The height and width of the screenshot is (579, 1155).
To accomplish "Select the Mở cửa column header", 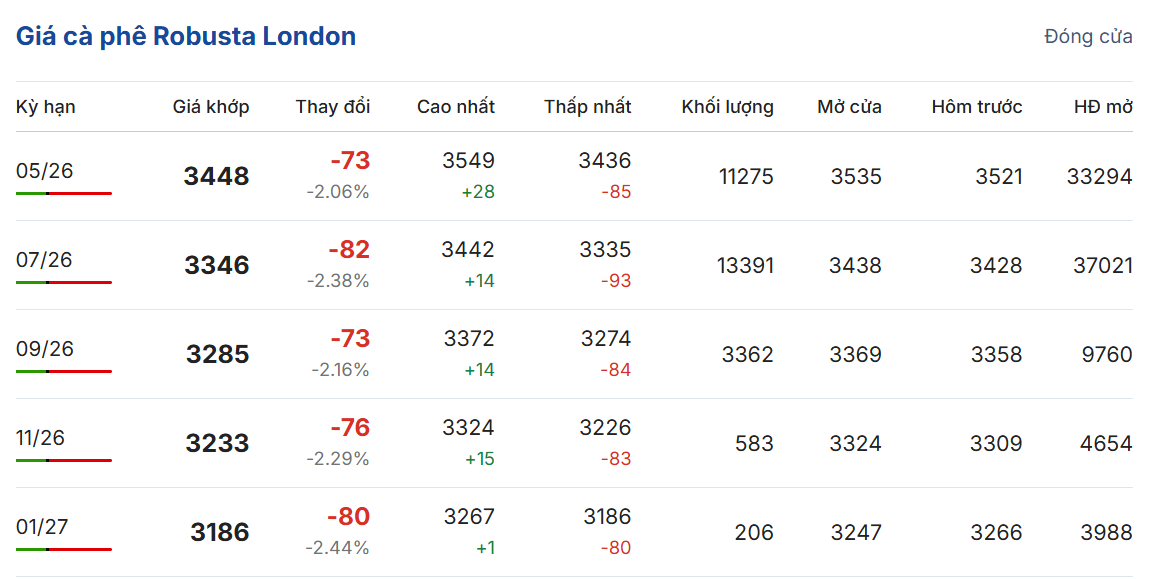I will (x=849, y=107).
